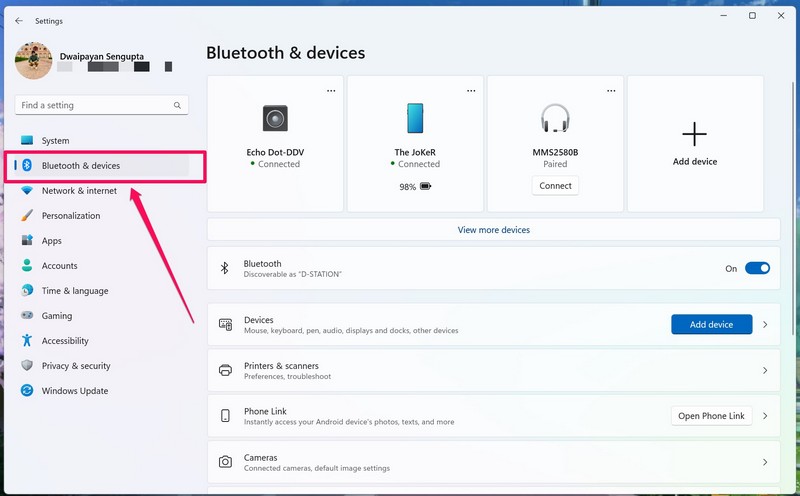Image resolution: width=800 pixels, height=496 pixels.
Task: Click the Privacy & security shield icon
Action: coord(27,365)
